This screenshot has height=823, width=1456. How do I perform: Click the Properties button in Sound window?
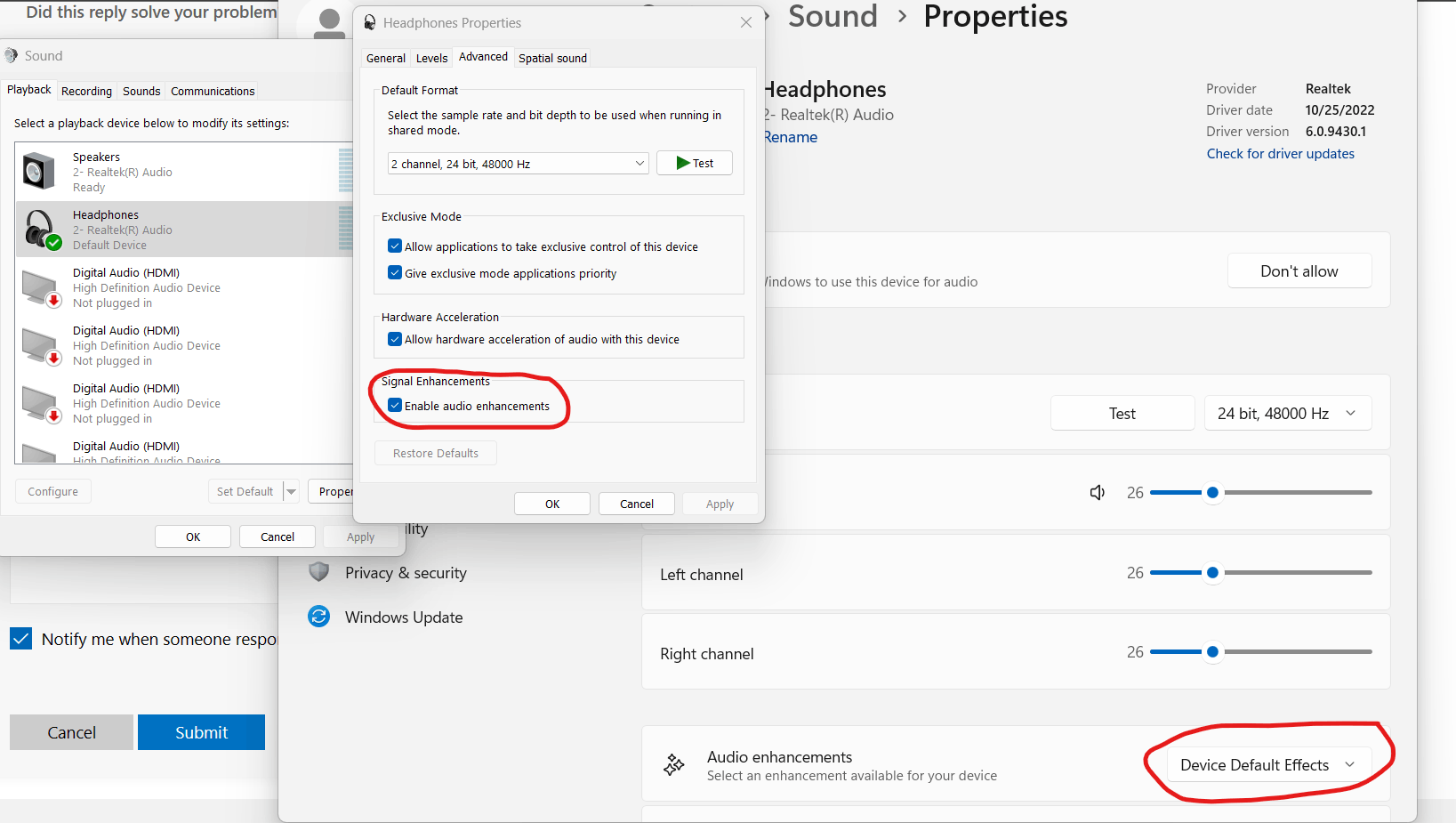point(331,491)
